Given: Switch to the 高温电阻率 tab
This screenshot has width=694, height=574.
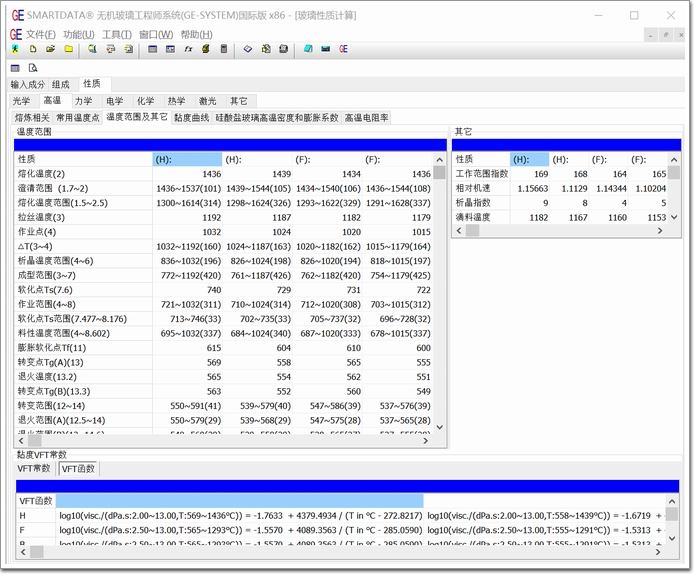Looking at the screenshot, I should [x=366, y=117].
